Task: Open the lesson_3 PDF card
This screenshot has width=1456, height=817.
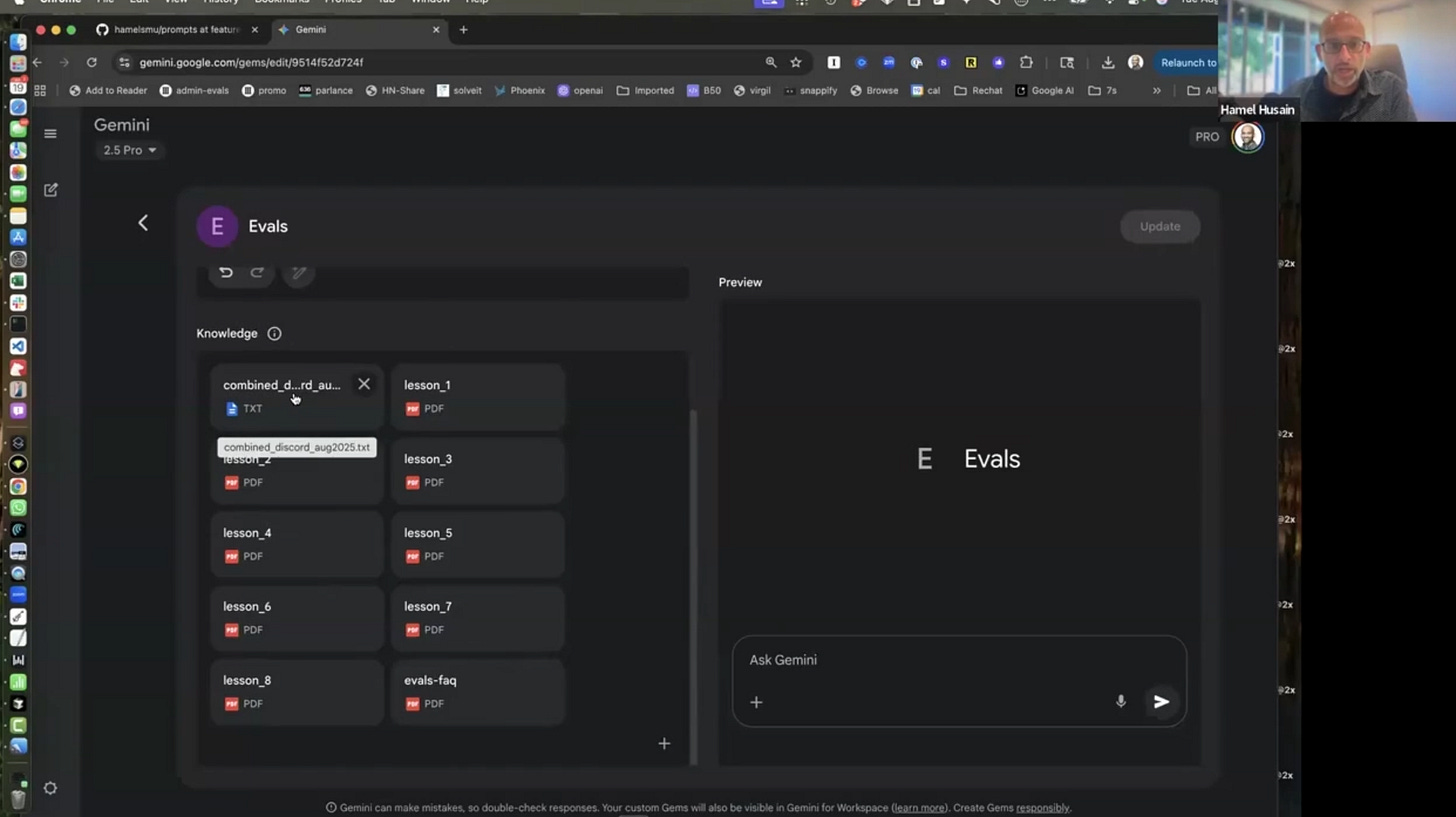Action: (x=478, y=470)
